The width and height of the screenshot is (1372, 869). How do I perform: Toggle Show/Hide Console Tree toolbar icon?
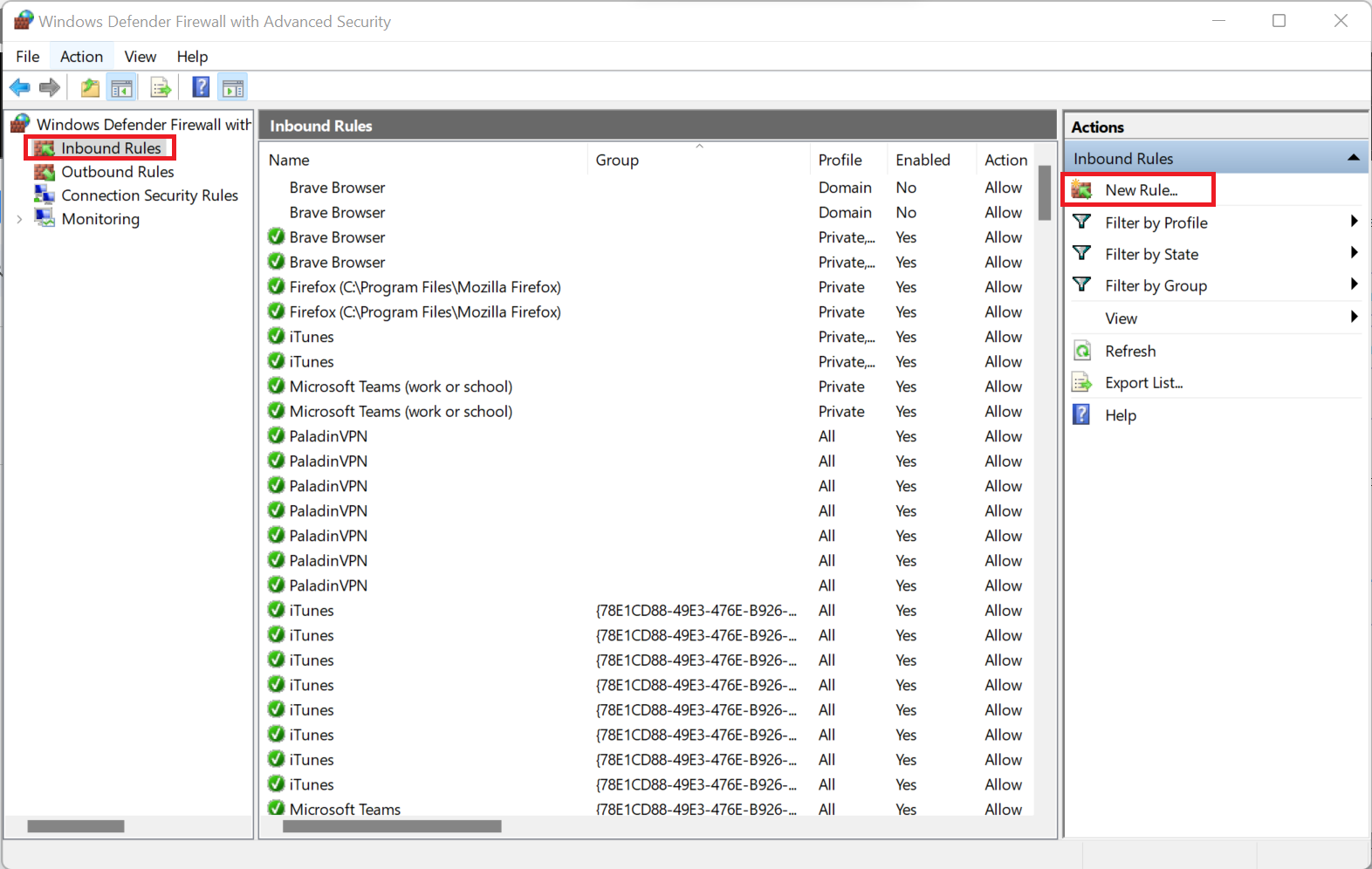tap(121, 87)
